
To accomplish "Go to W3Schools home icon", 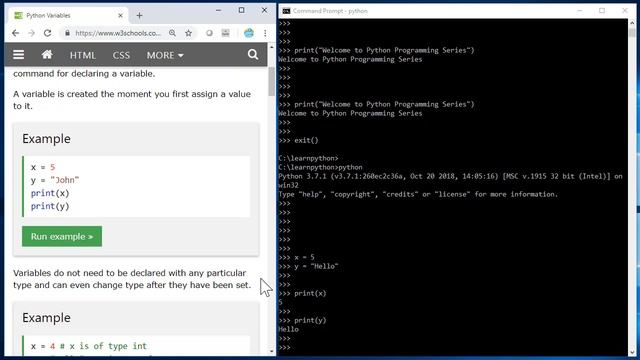I will [47, 54].
